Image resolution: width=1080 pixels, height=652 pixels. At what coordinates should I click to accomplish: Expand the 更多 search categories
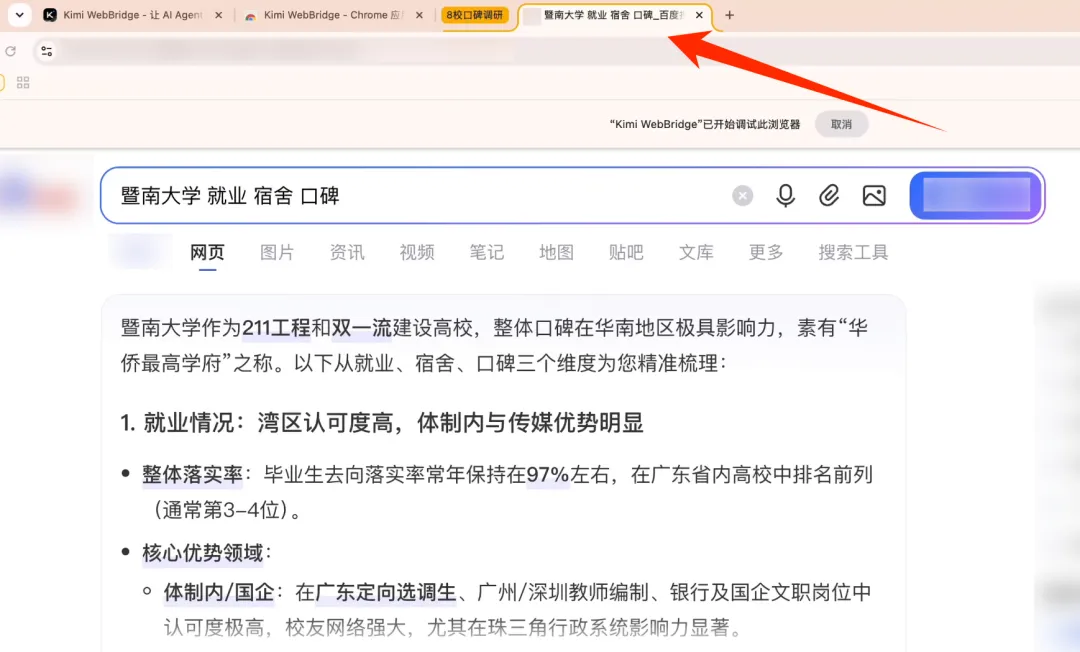(x=766, y=253)
